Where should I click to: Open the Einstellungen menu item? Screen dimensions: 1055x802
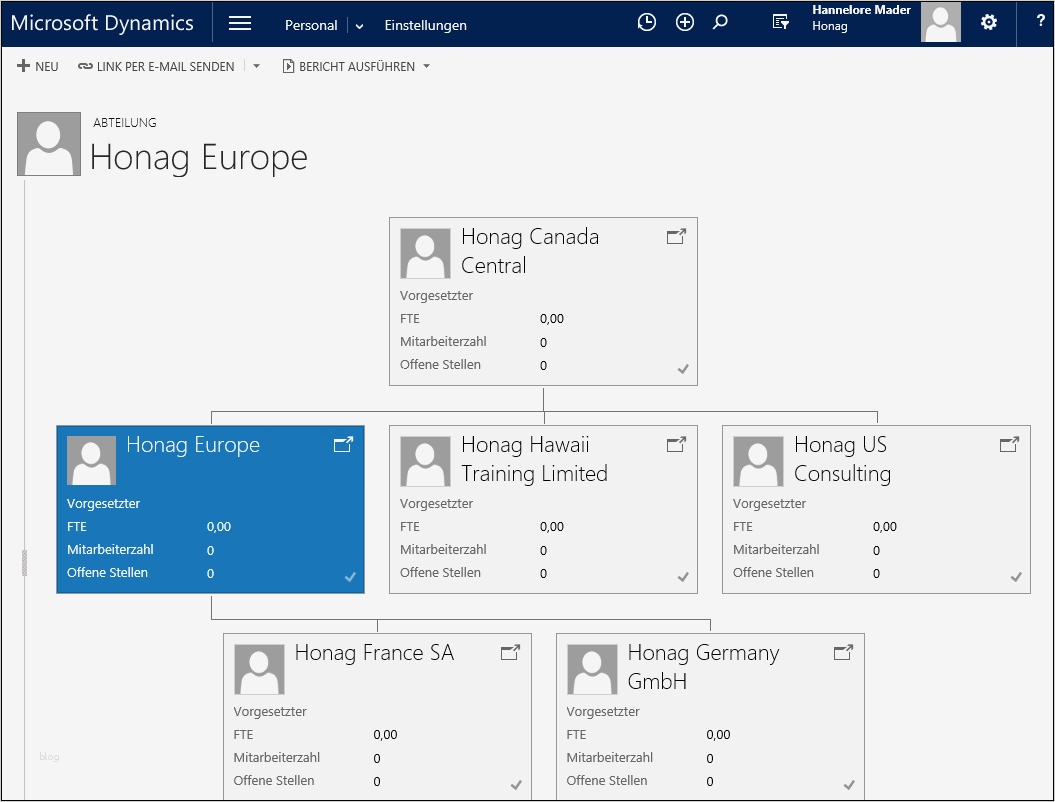(425, 26)
